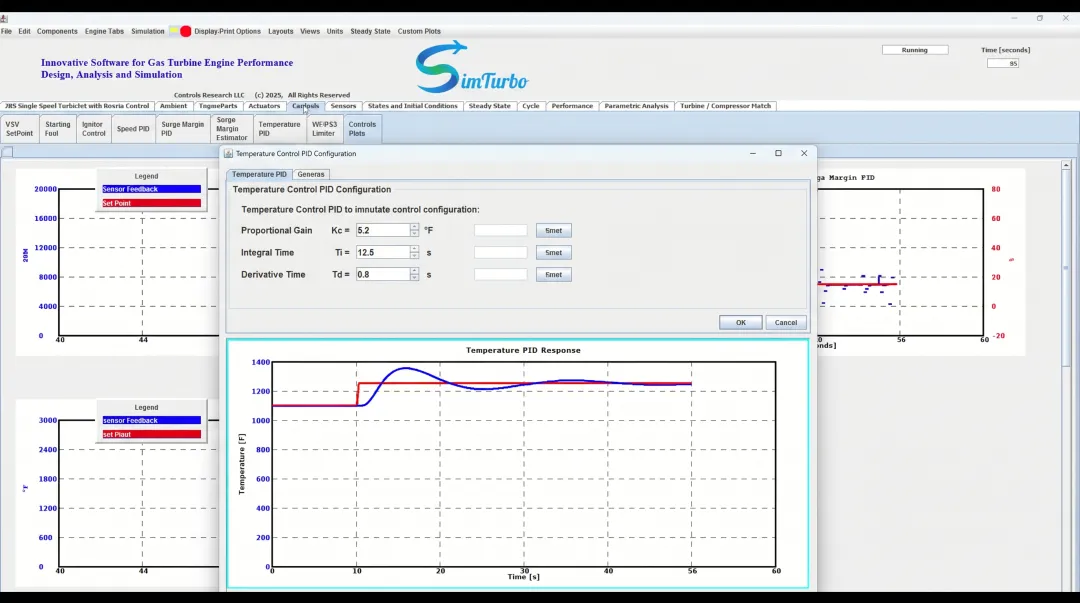The width and height of the screenshot is (1080, 603).
Task: Open the Components menu
Action: pos(57,31)
